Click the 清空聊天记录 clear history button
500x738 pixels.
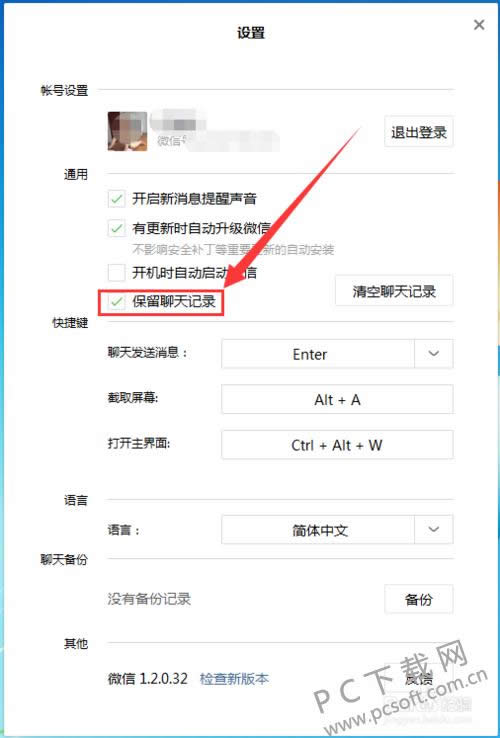pyautogui.click(x=394, y=291)
